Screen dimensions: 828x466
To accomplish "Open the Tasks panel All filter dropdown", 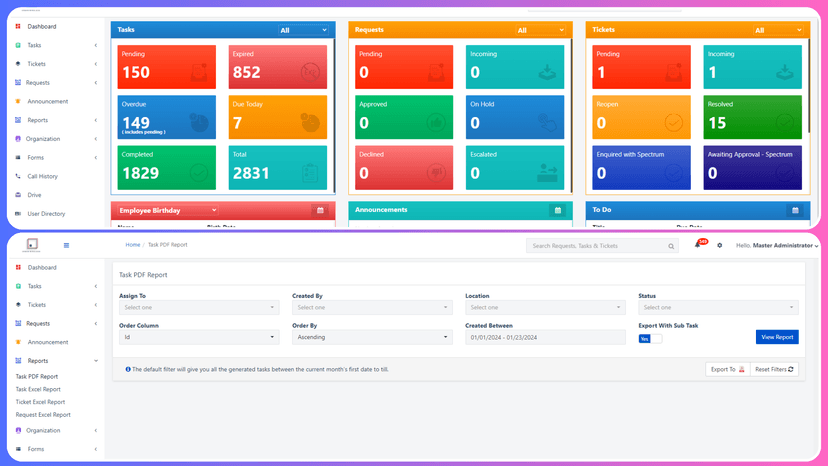I will 303,31.
